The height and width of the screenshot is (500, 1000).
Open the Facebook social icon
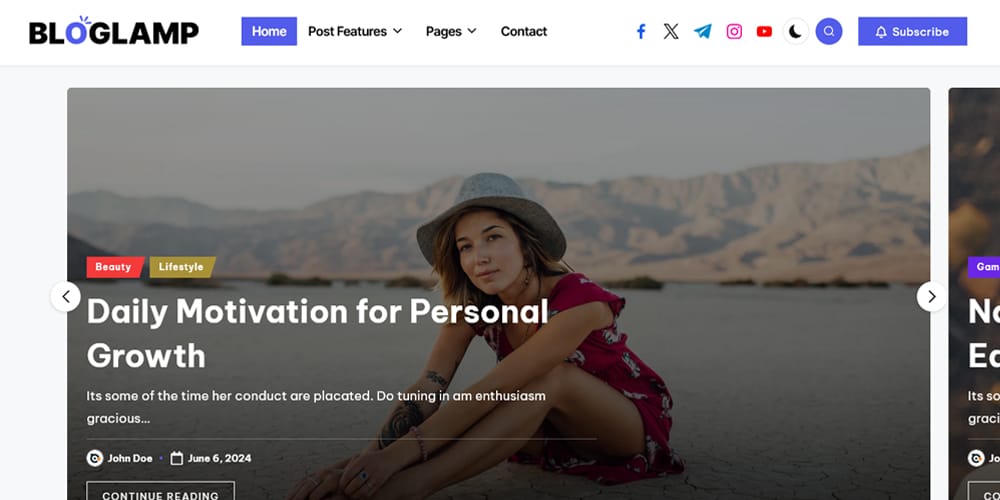pos(641,31)
